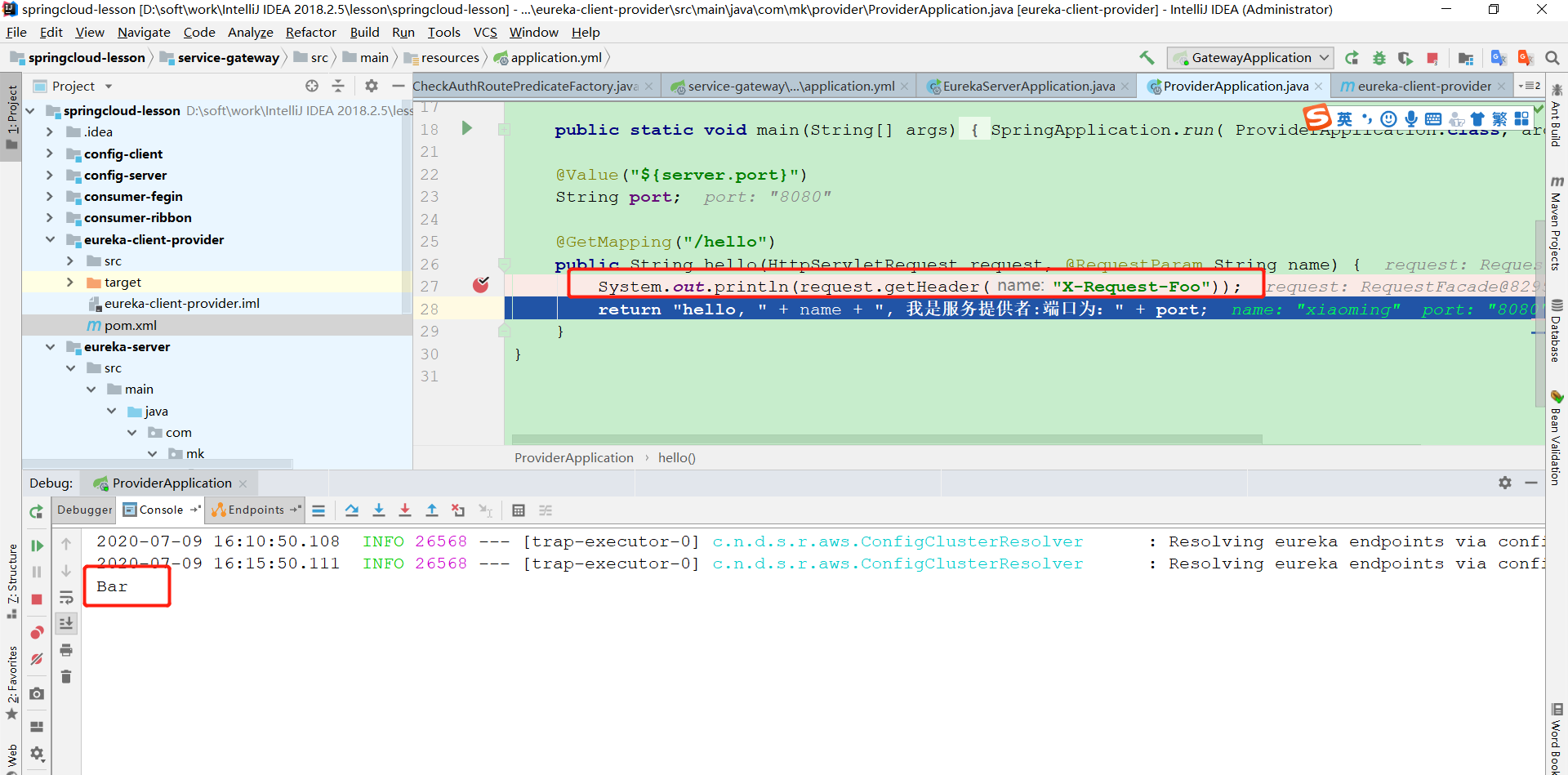Click the View Breakpoints icon
This screenshot has width=1568, height=775.
[x=37, y=633]
